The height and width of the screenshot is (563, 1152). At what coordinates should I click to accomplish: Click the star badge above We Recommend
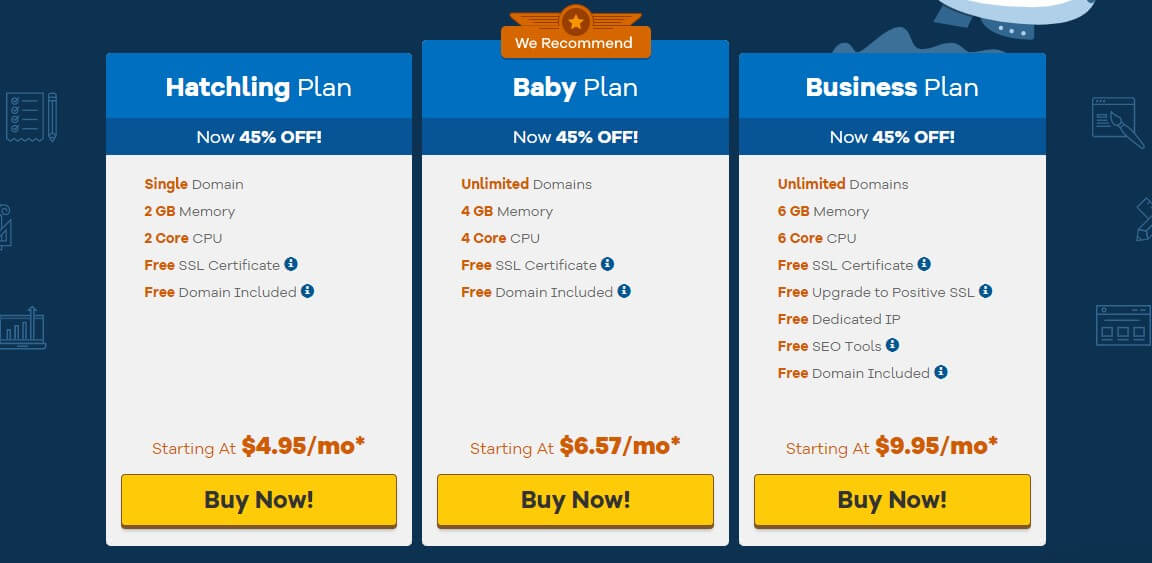pos(576,21)
